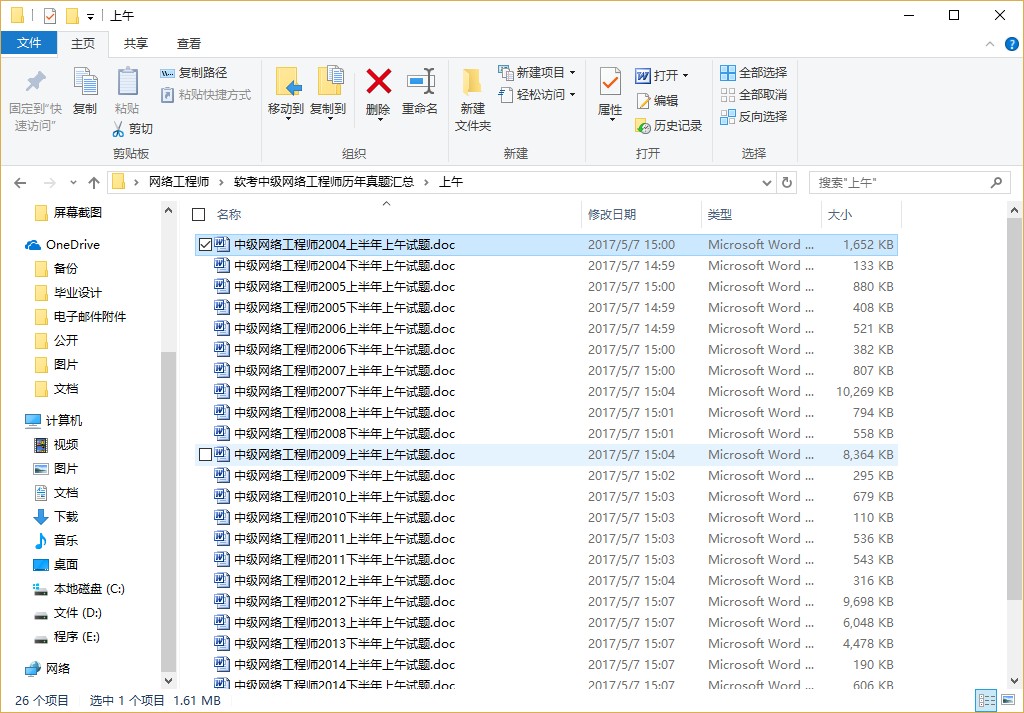Click the Help question mark icon
1024x713 pixels.
pyautogui.click(x=1011, y=44)
